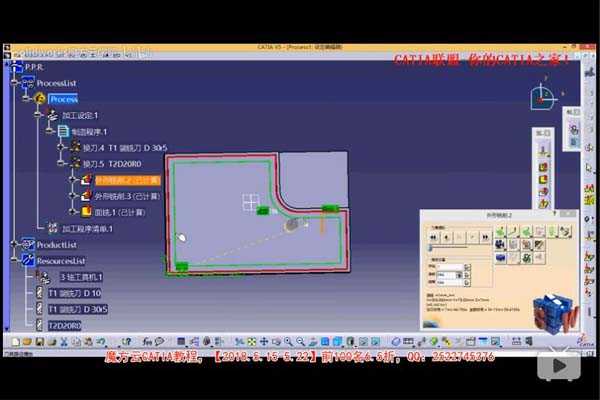
Task: Click the Cut scissors icon
Action: 64,341
